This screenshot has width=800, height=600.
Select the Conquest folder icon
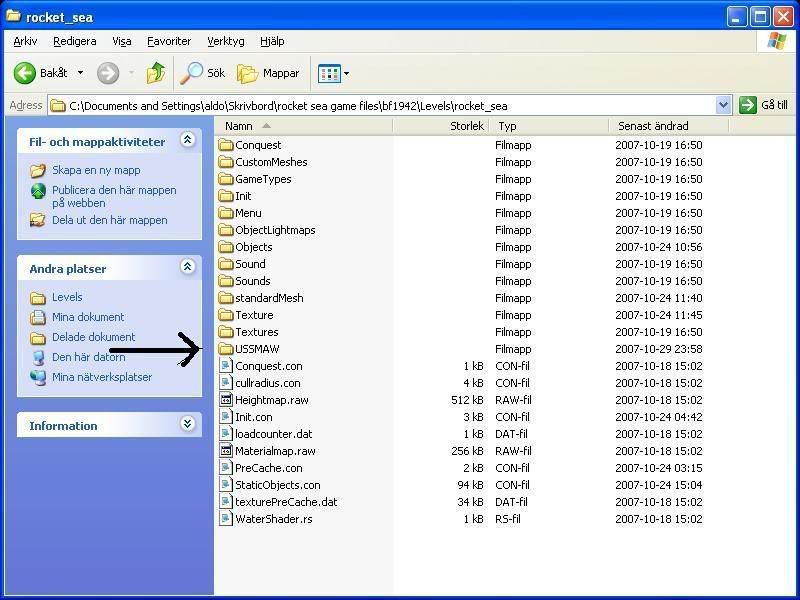226,145
